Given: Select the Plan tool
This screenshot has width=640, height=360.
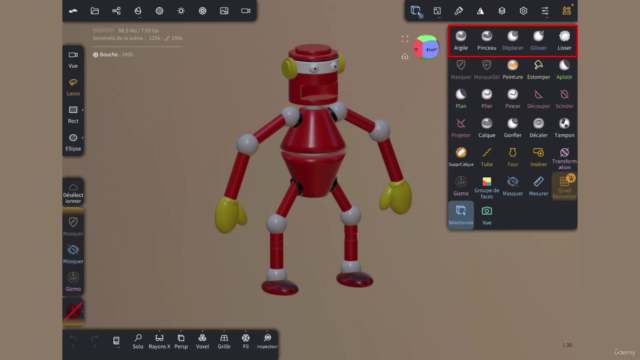Looking at the screenshot, I should click(x=461, y=99).
